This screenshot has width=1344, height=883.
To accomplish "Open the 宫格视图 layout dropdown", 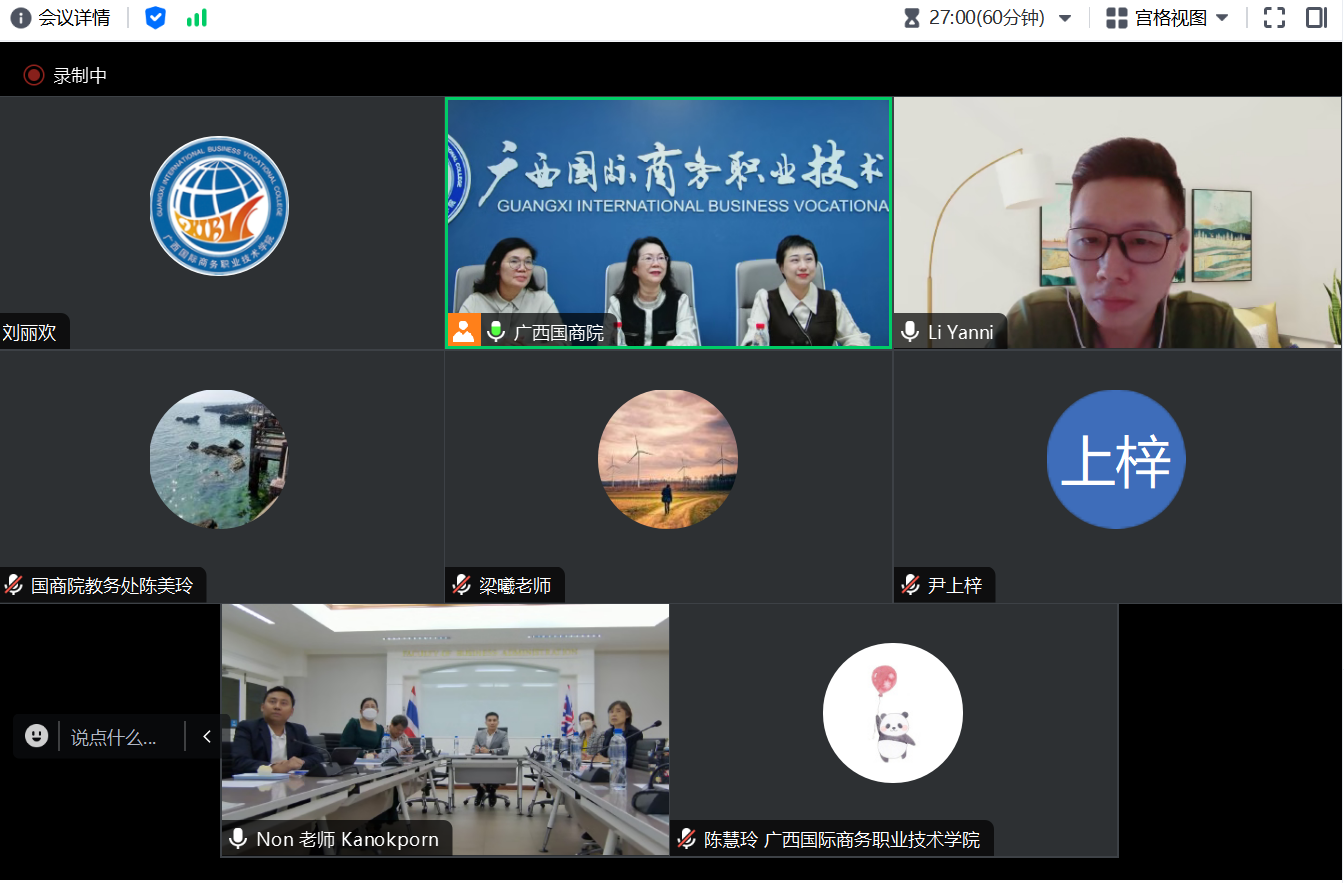I will point(1168,18).
